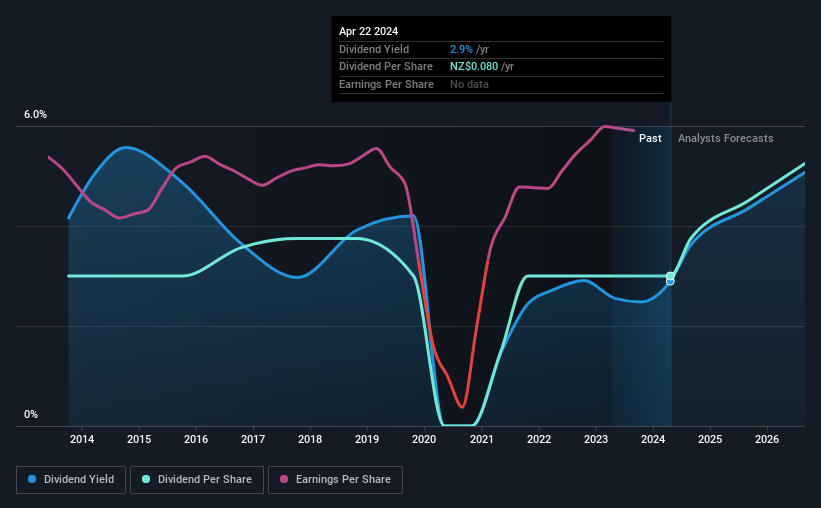Image resolution: width=821 pixels, height=508 pixels.
Task: Toggle the Dividend Yield legend button
Action: (x=71, y=480)
